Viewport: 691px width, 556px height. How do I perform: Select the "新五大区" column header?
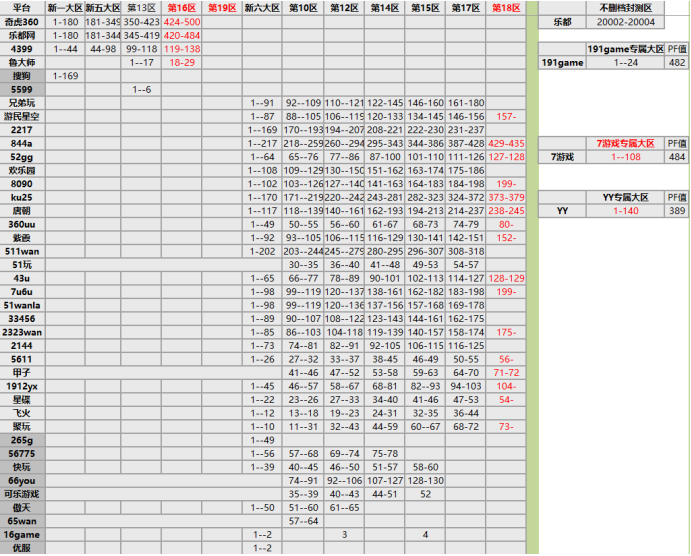pos(103,8)
